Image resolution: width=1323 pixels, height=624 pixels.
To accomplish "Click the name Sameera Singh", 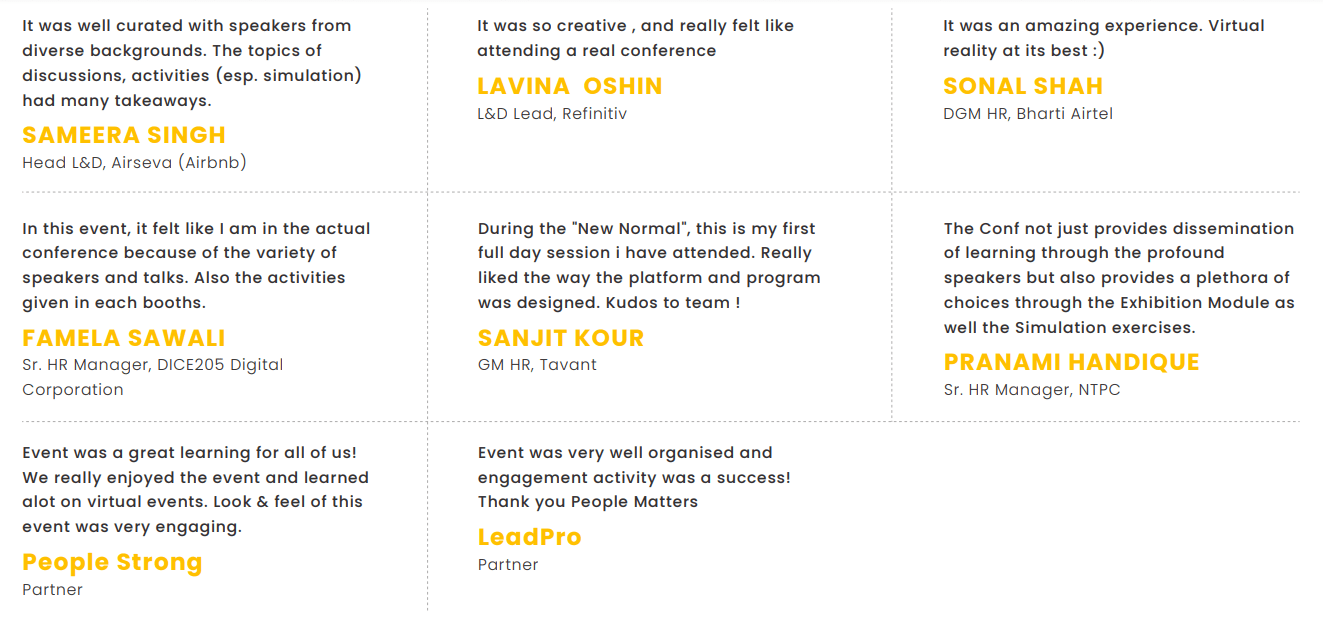I will [x=124, y=135].
